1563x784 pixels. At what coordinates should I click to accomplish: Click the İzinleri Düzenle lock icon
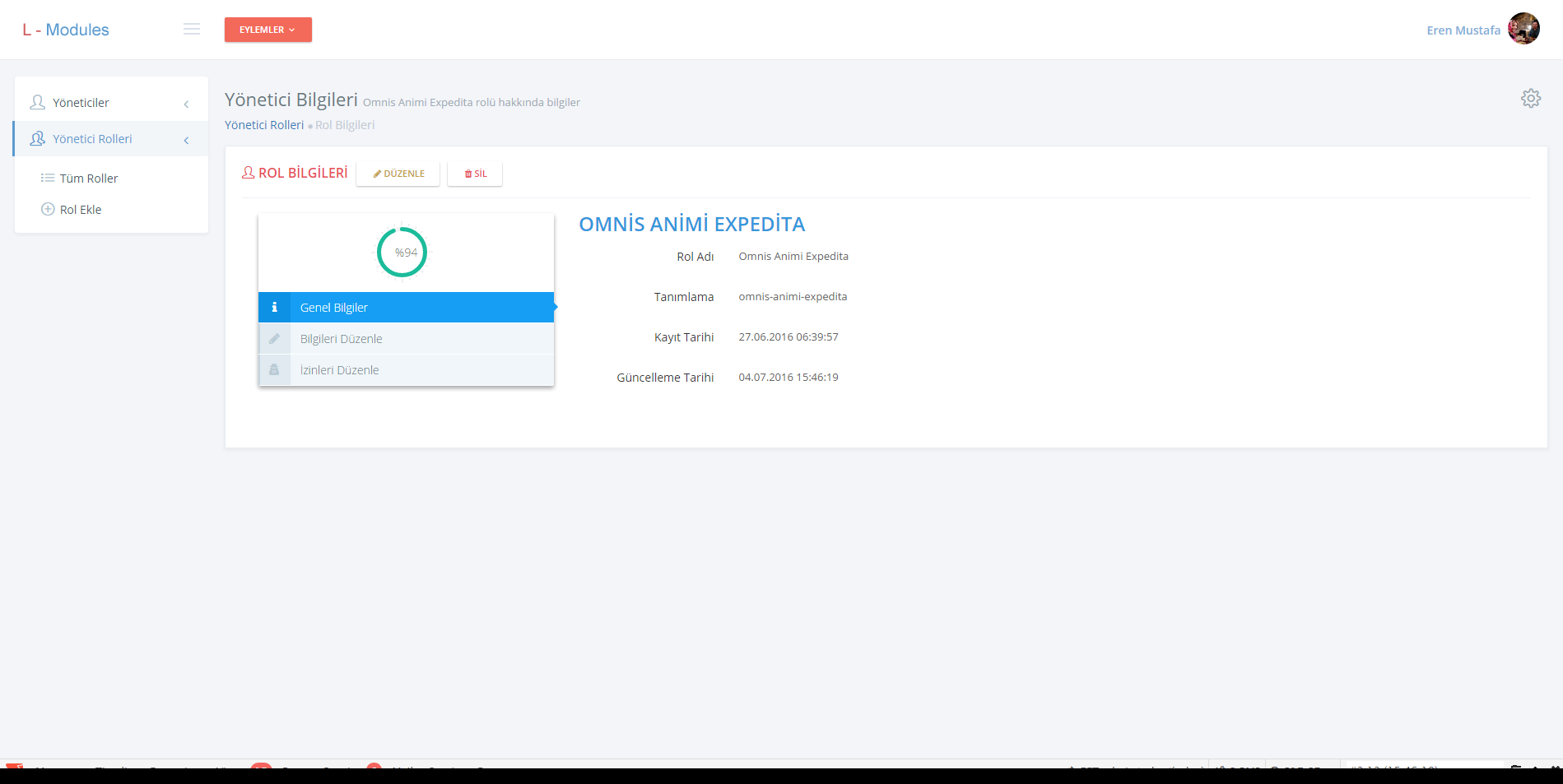pyautogui.click(x=275, y=370)
